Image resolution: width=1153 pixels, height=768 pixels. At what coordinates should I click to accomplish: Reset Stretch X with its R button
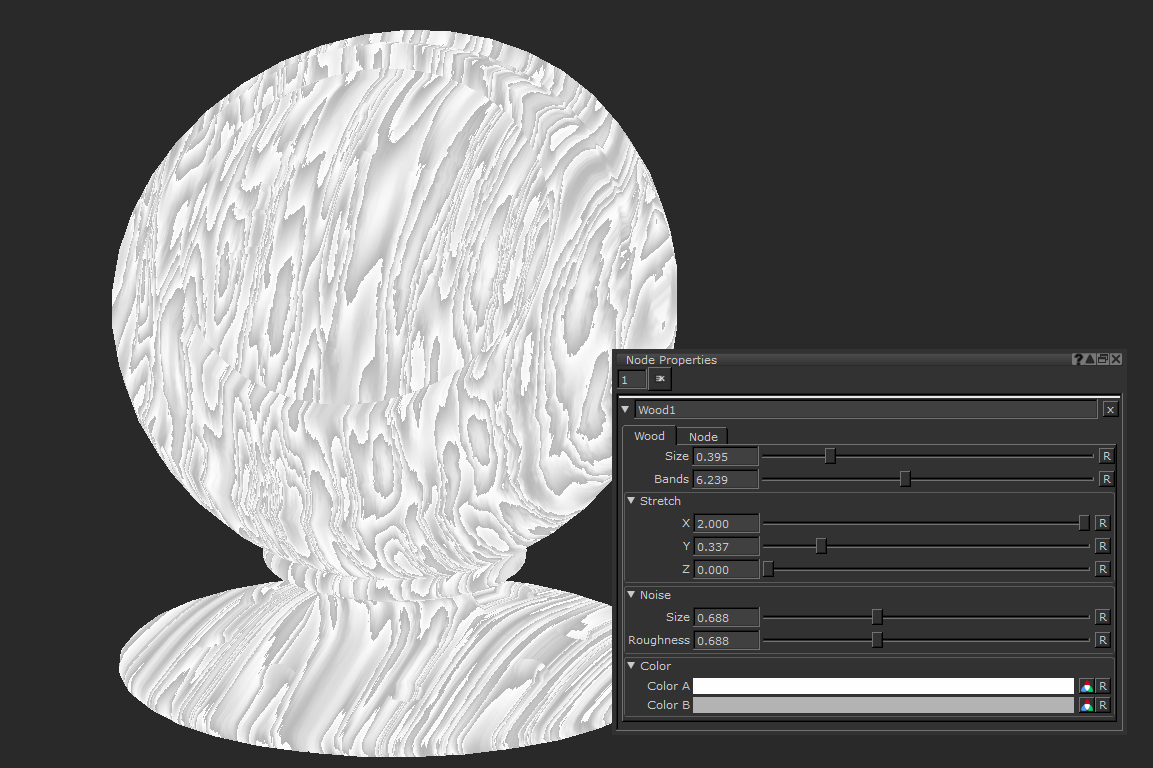pos(1102,523)
